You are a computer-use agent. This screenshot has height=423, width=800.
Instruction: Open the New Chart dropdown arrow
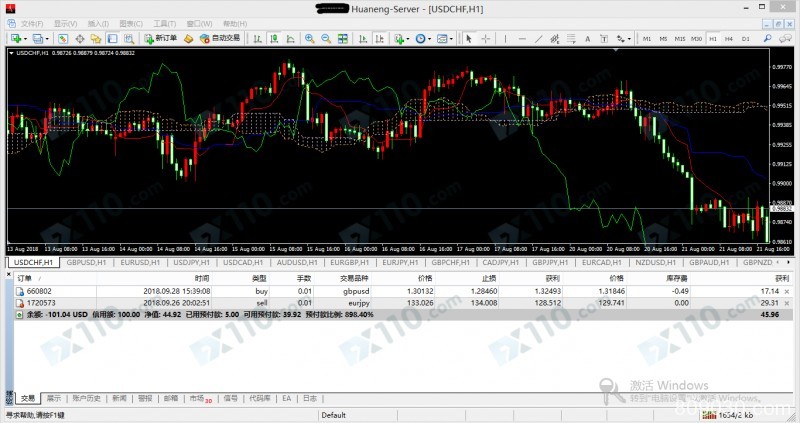point(25,39)
